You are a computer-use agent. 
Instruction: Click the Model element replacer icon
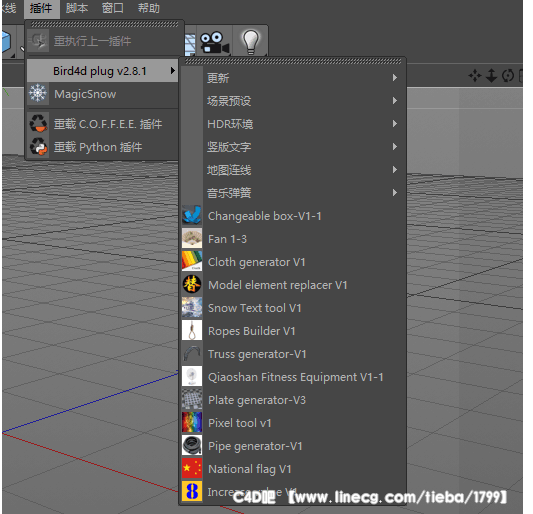[192, 284]
